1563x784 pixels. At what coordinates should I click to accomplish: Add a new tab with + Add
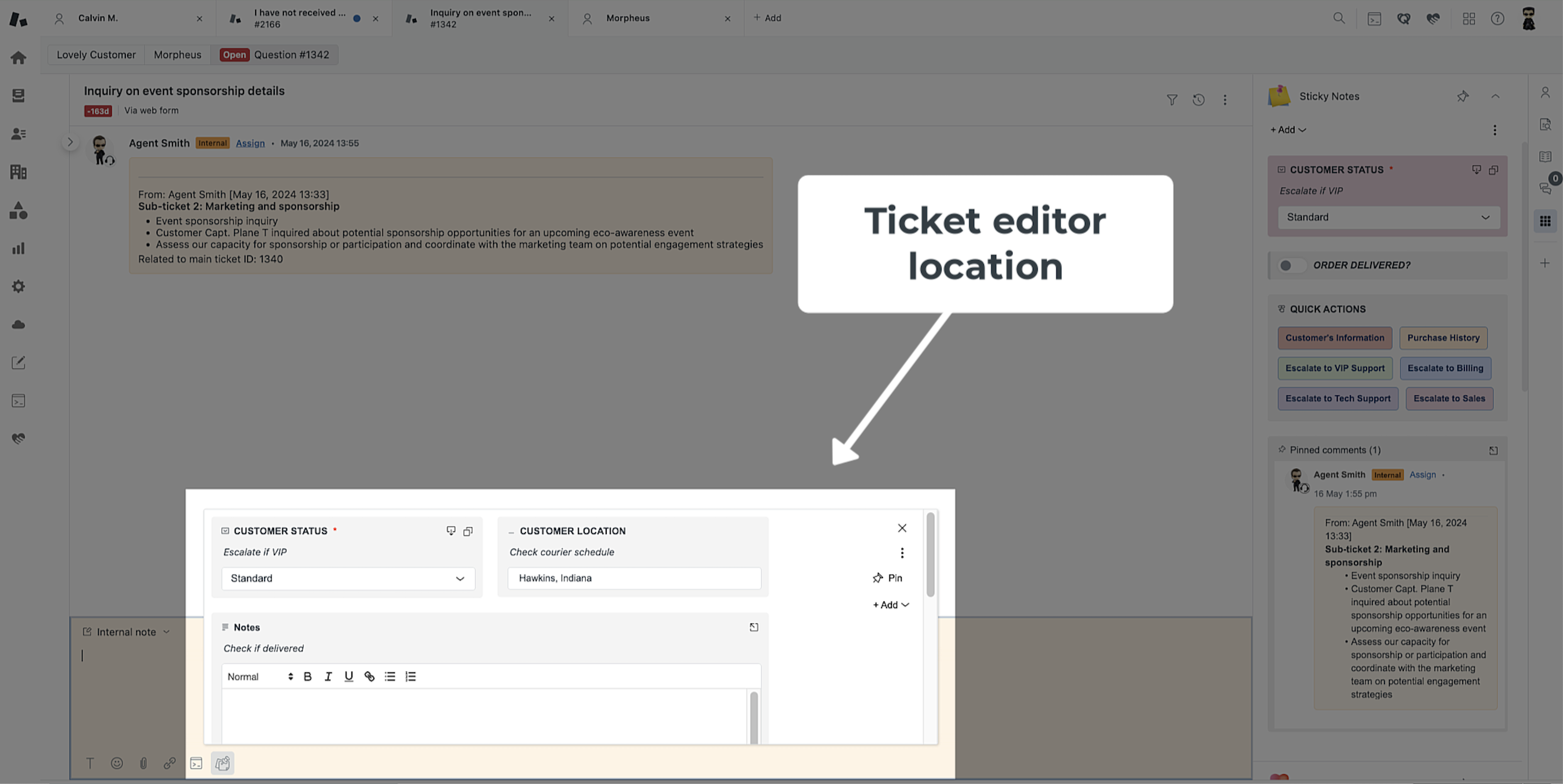pos(767,18)
